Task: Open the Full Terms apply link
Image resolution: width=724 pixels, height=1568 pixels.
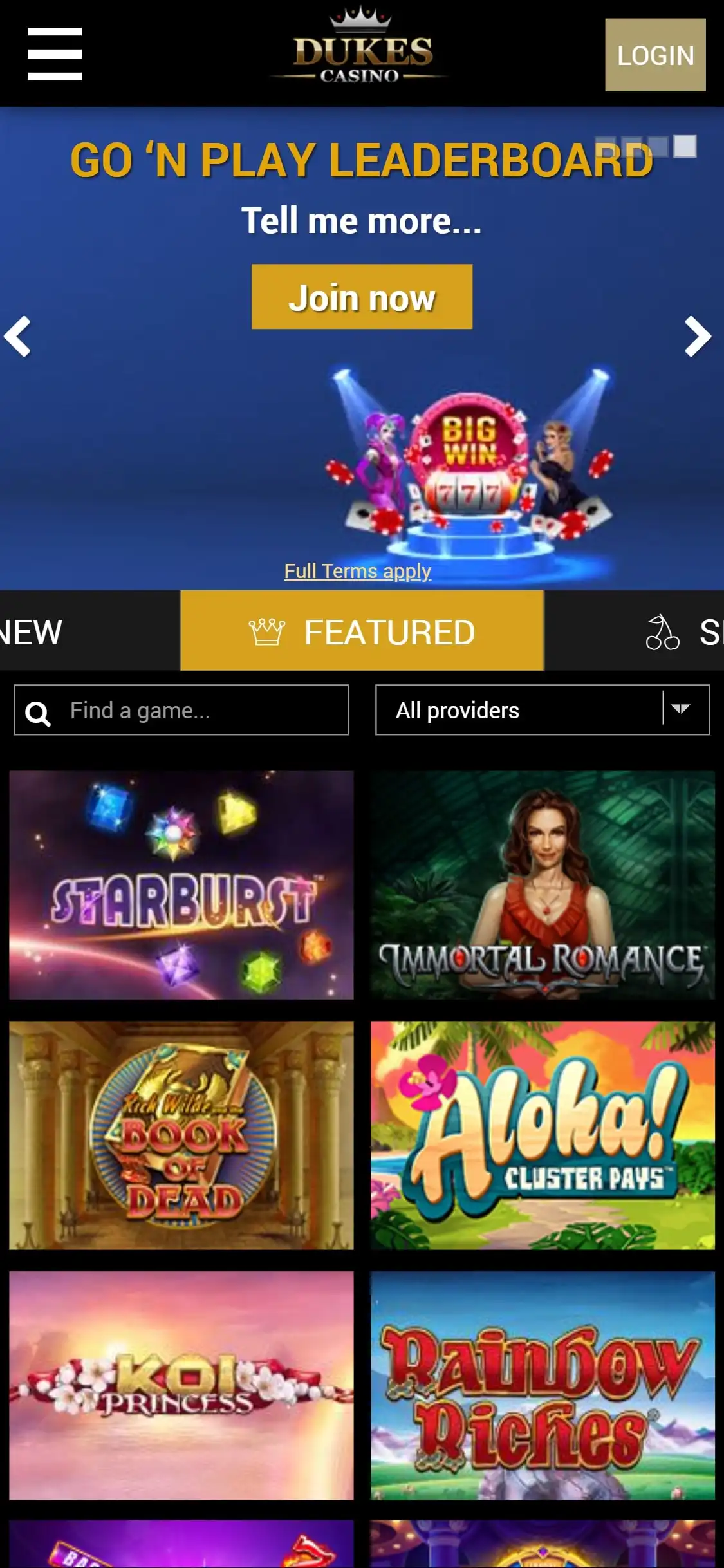Action: pos(358,571)
